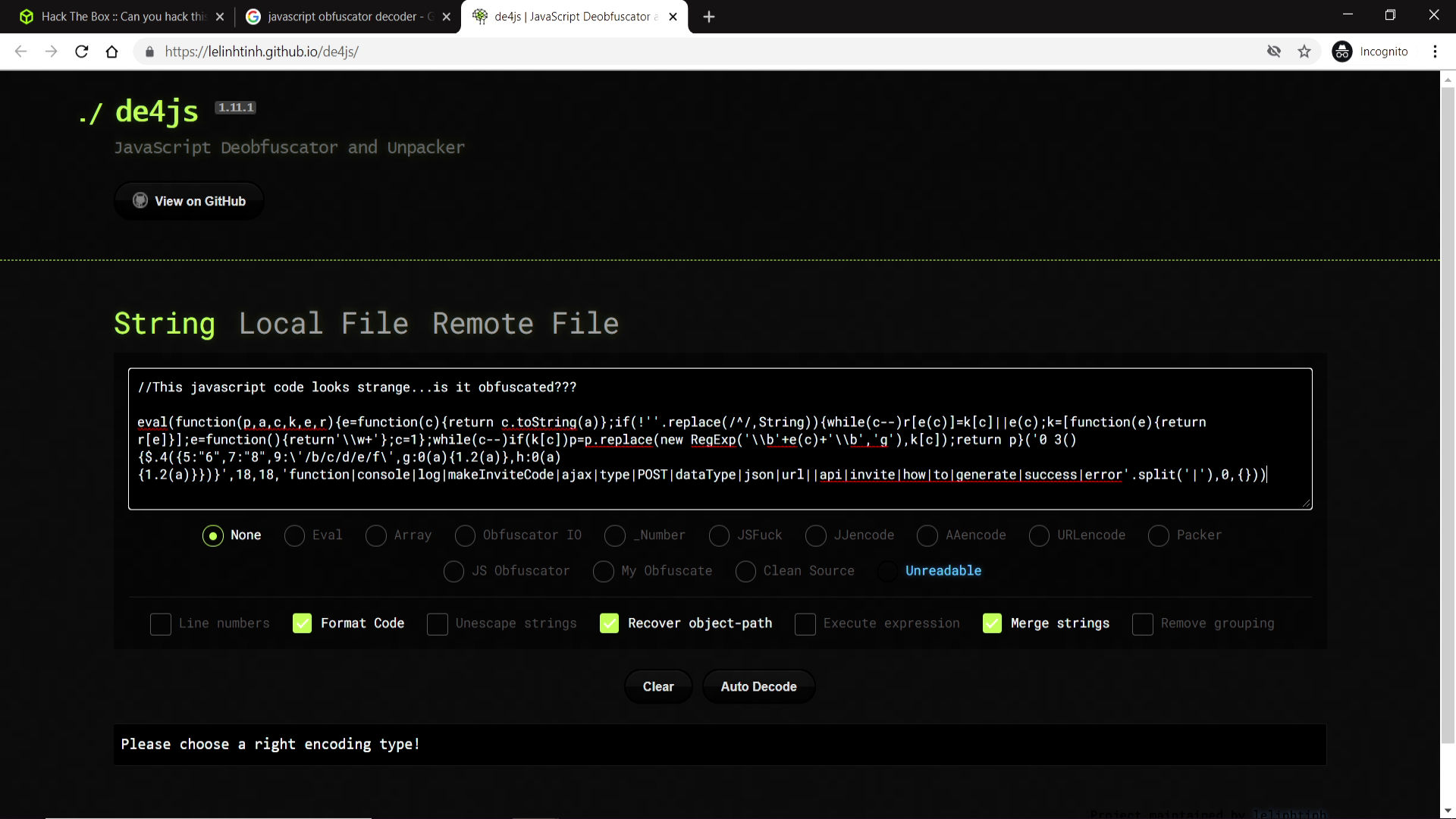Close the javascript obfuscator decoder tab
Image resolution: width=1456 pixels, height=819 pixels.
(447, 17)
